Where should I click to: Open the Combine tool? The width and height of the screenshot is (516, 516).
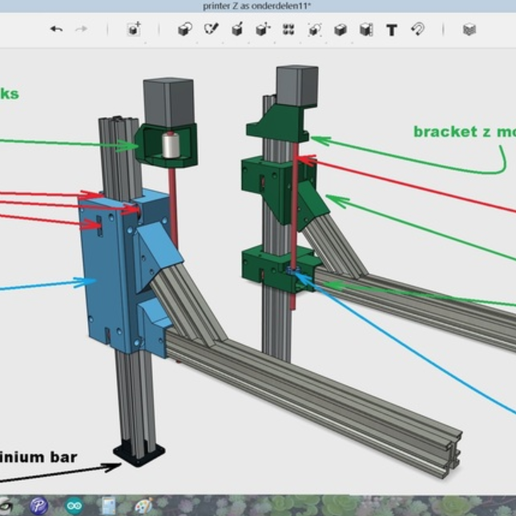[x=340, y=30]
